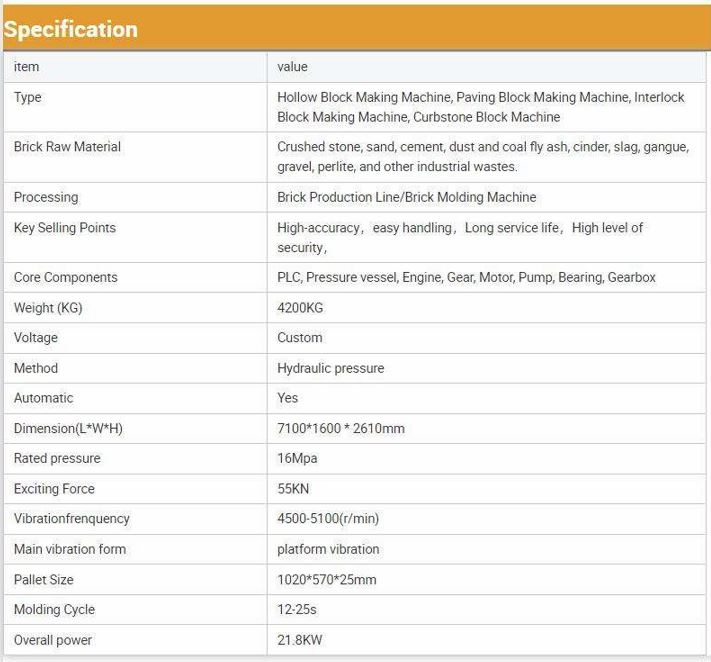Click the 16Mpa rated pressure value
Image resolution: width=711 pixels, height=662 pixels.
[297, 458]
